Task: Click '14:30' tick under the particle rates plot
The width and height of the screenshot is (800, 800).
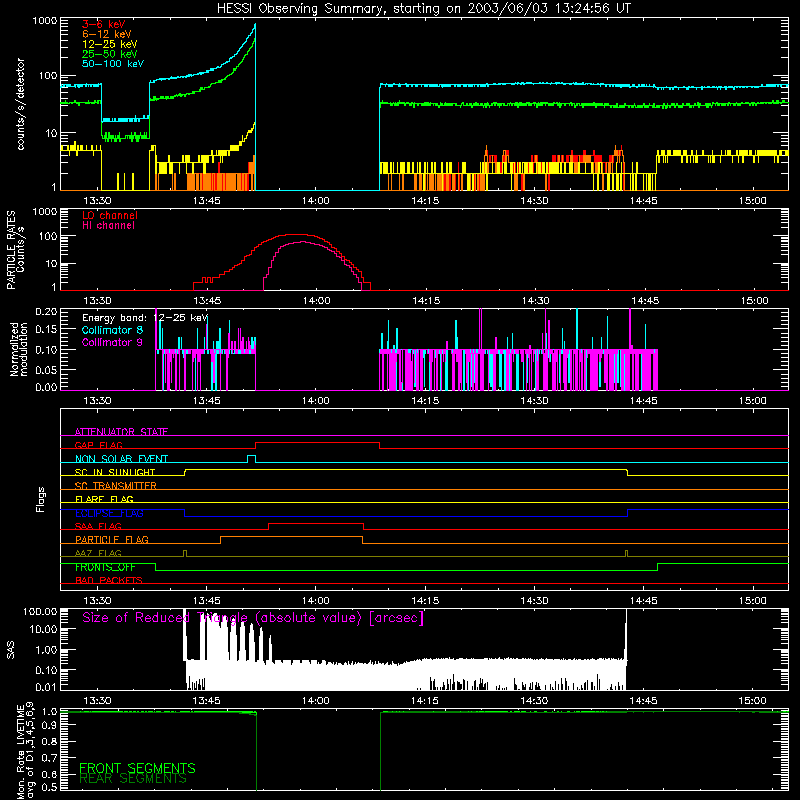Action: tap(536, 301)
